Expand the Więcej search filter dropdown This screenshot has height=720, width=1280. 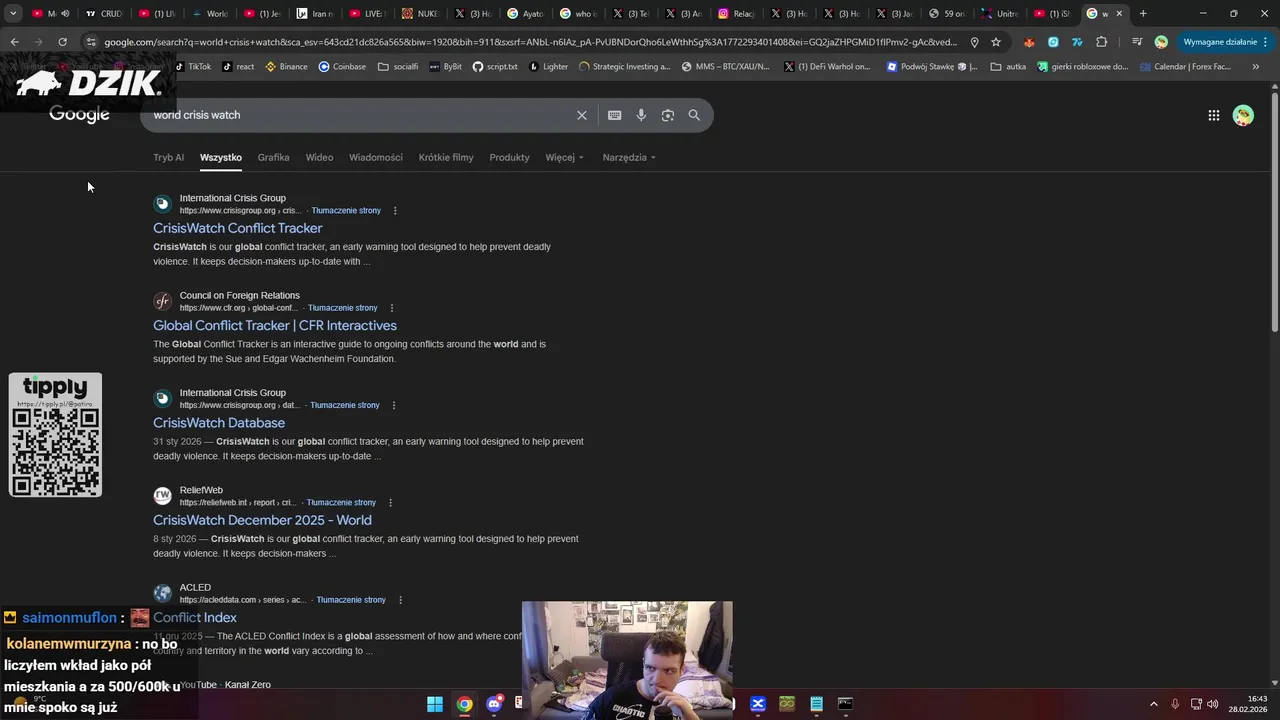[565, 157]
